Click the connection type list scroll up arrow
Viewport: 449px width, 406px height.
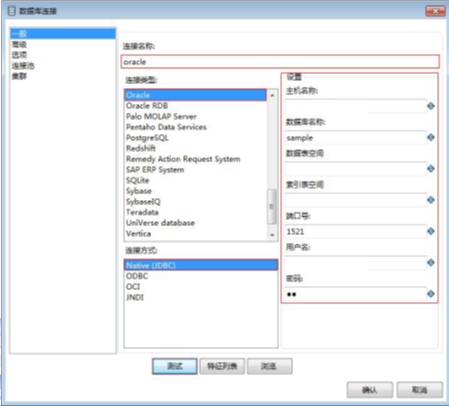tap(272, 95)
